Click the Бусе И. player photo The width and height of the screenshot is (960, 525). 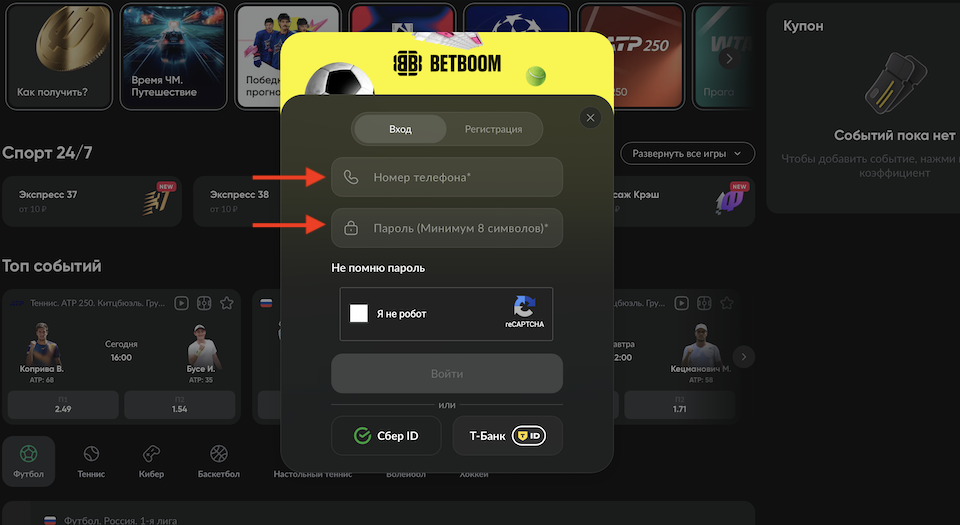point(201,345)
